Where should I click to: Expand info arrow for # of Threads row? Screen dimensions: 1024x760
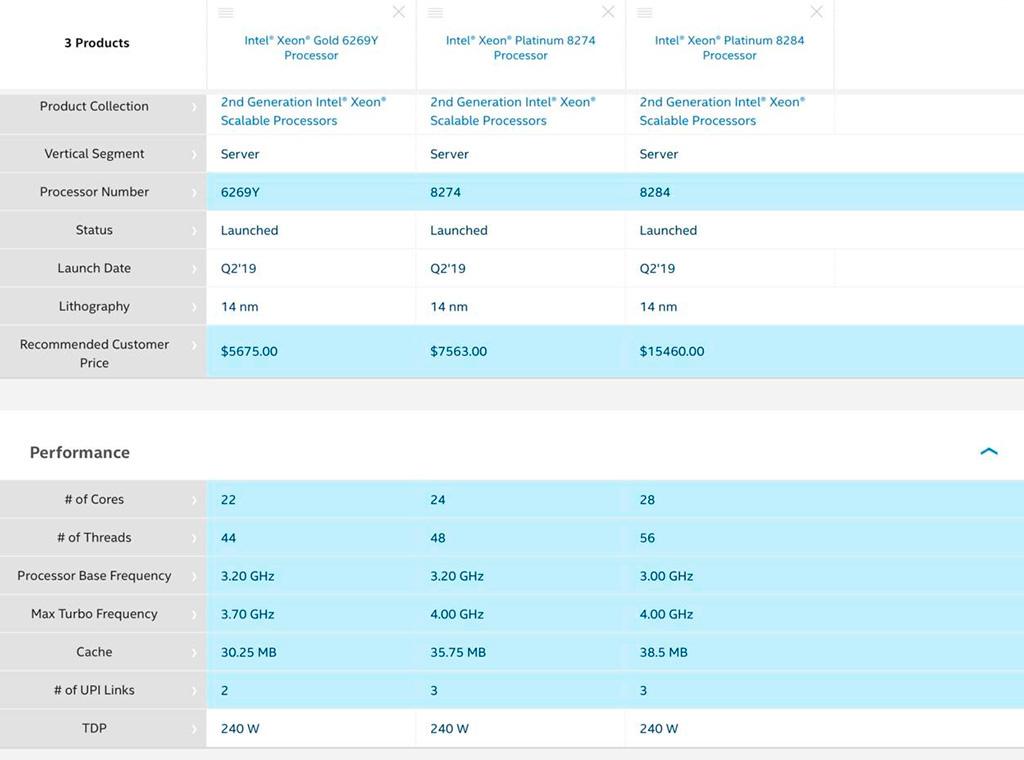tap(194, 539)
